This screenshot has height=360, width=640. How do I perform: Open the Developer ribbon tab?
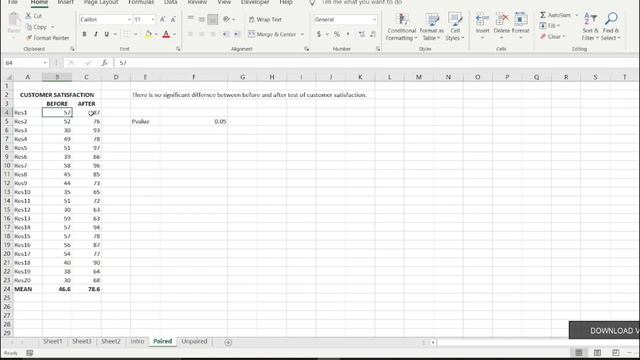(255, 2)
